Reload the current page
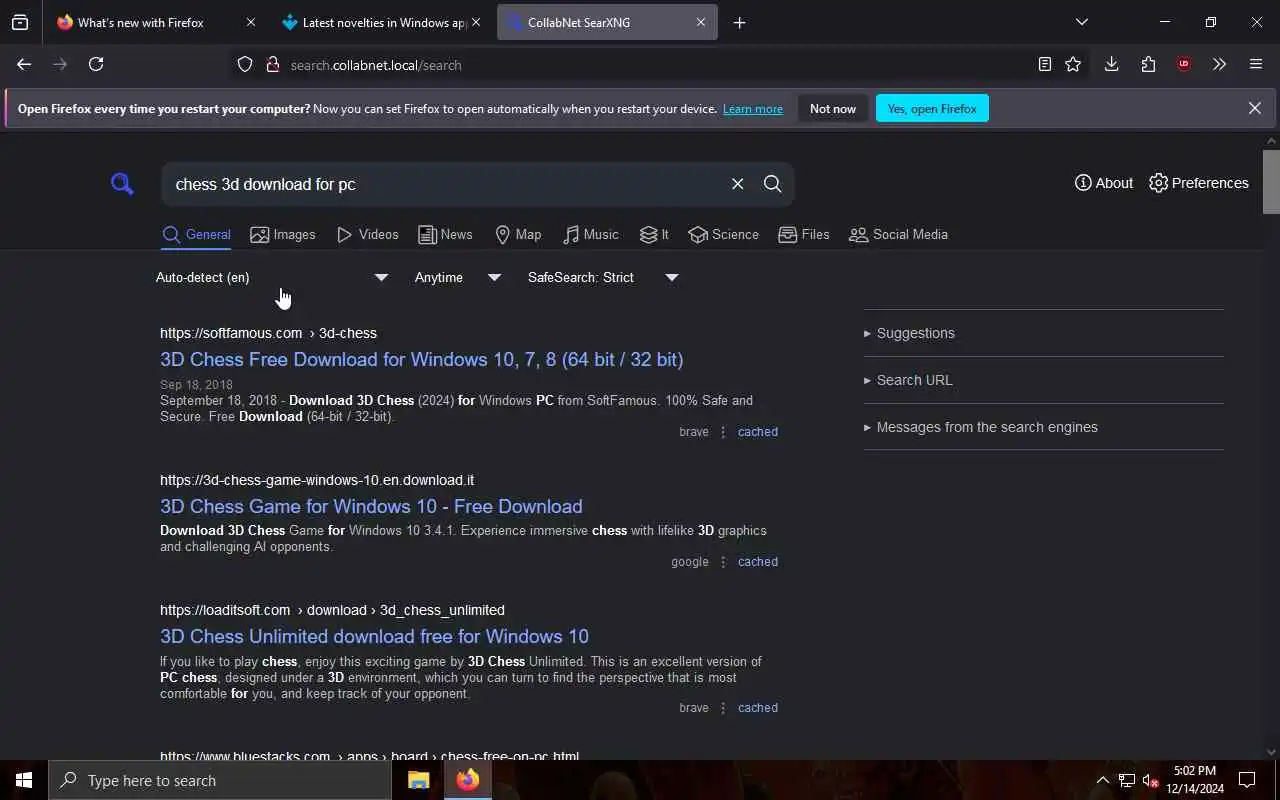This screenshot has width=1280, height=800. click(x=96, y=64)
